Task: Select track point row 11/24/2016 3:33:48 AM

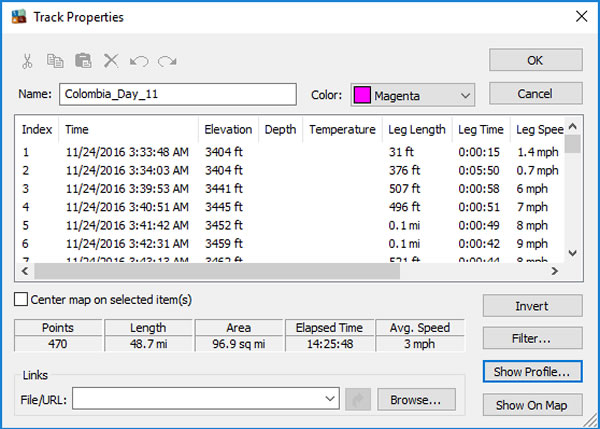Action: (290, 152)
